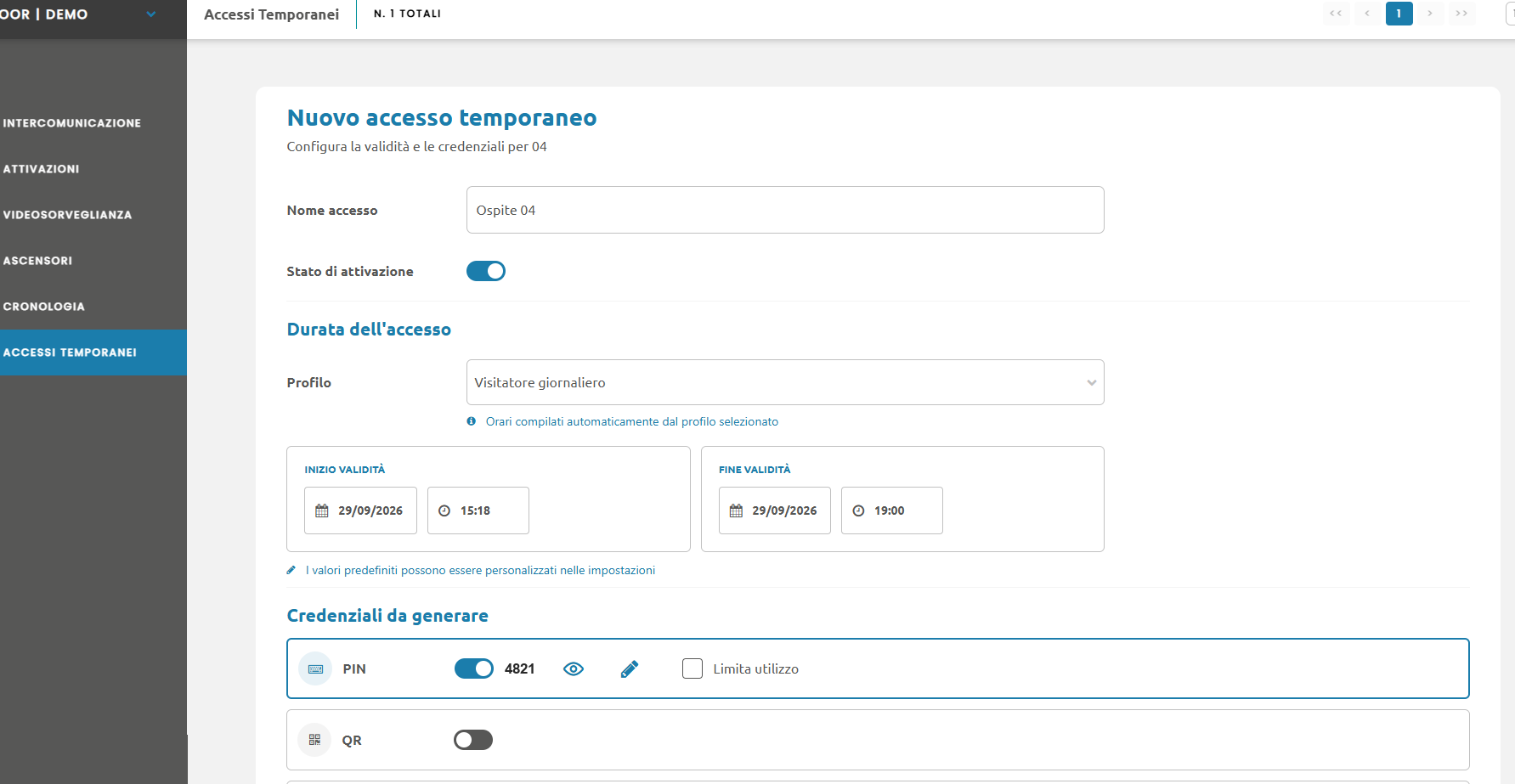Edit PIN with the pencil icon
The width and height of the screenshot is (1515, 784).
[x=630, y=669]
